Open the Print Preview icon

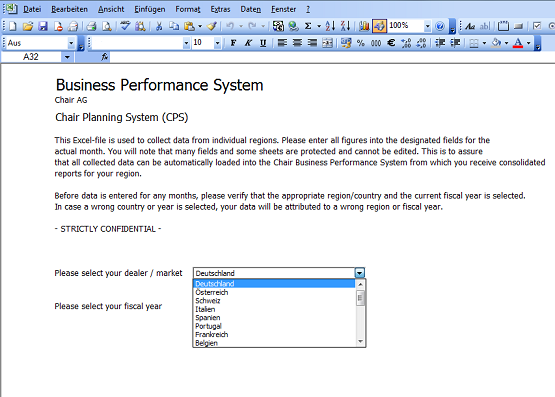[x=107, y=26]
